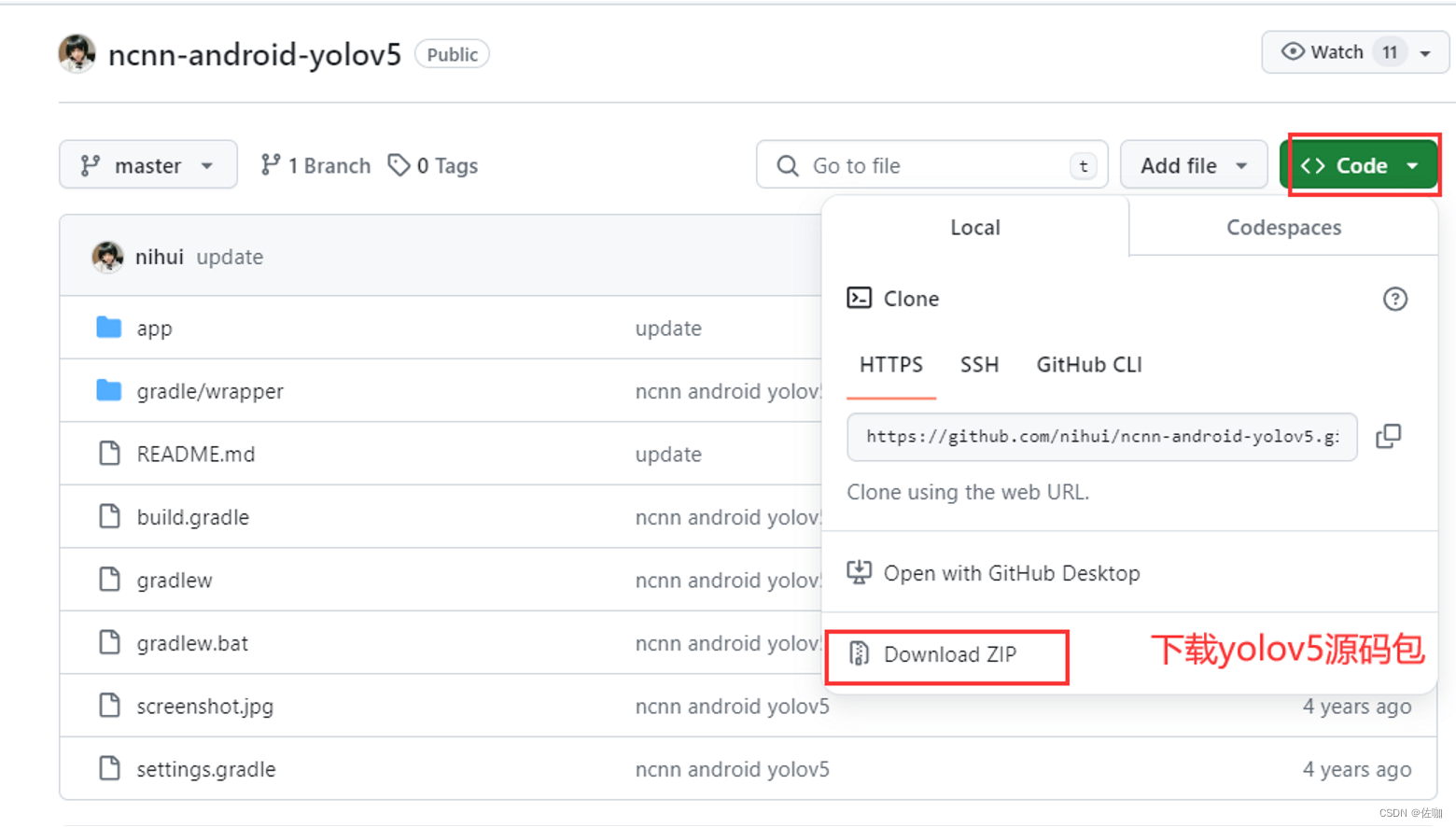This screenshot has height=827, width=1456.
Task: Click the Clone terminal icon
Action: coord(859,298)
